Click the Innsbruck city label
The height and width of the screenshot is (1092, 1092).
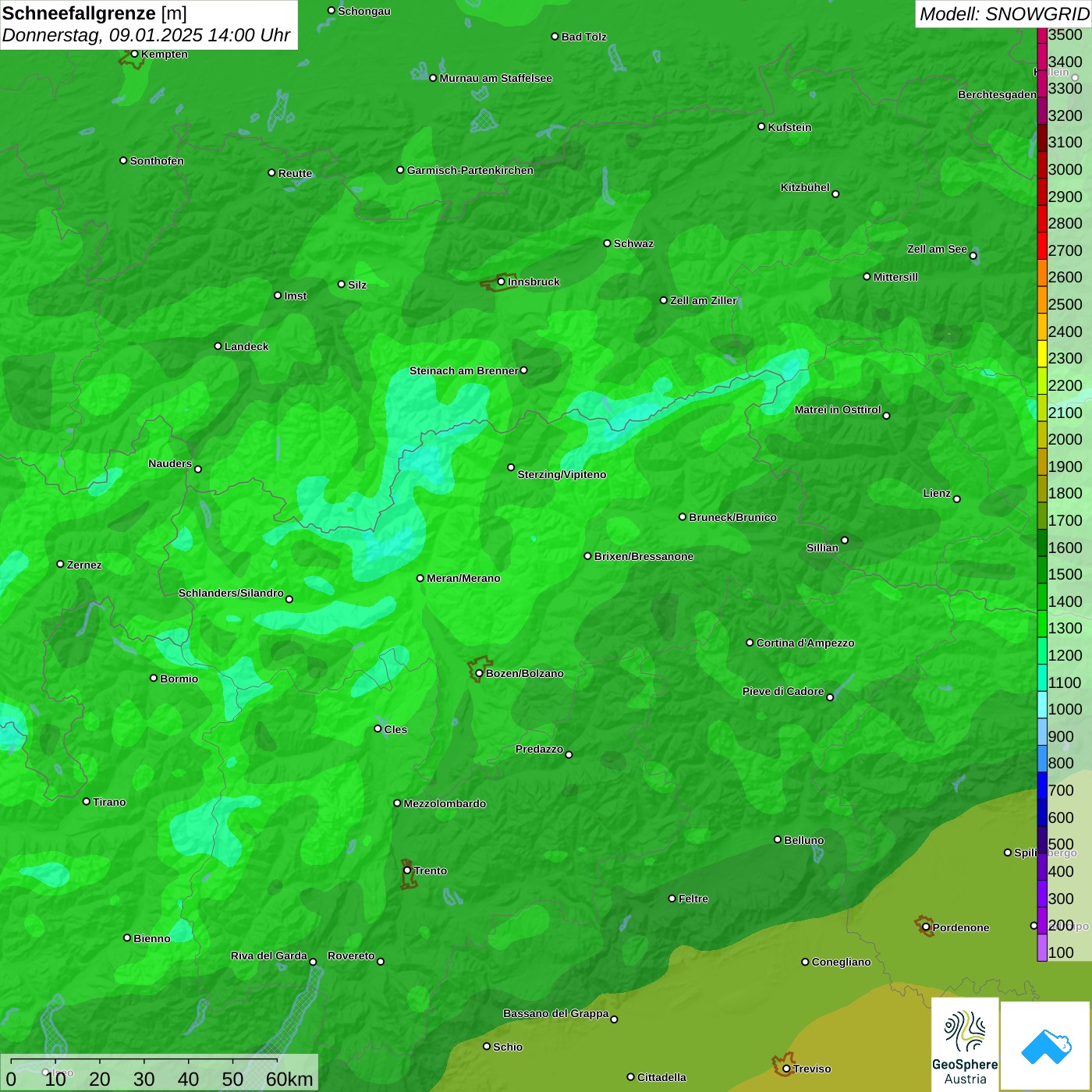534,282
